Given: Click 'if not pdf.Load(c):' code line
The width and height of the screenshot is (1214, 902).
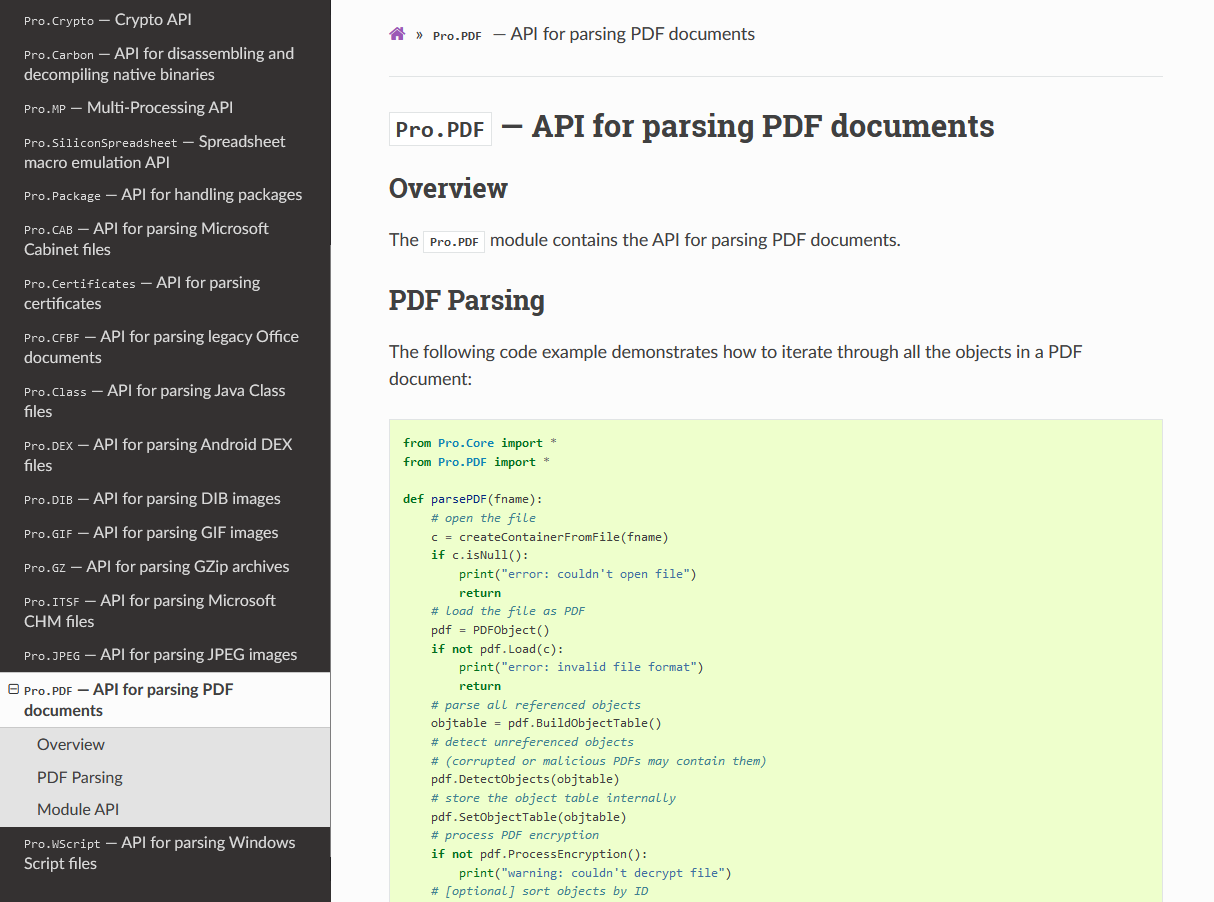Looking at the screenshot, I should [x=497, y=649].
